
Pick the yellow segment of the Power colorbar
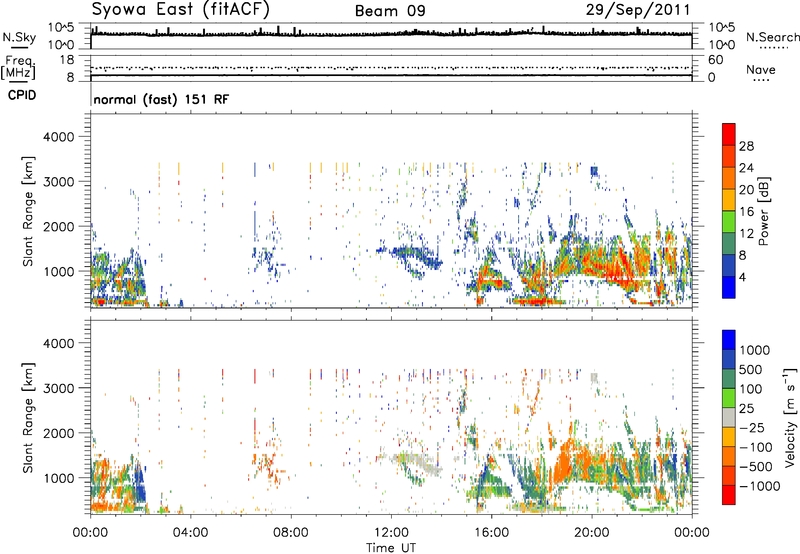729,200
